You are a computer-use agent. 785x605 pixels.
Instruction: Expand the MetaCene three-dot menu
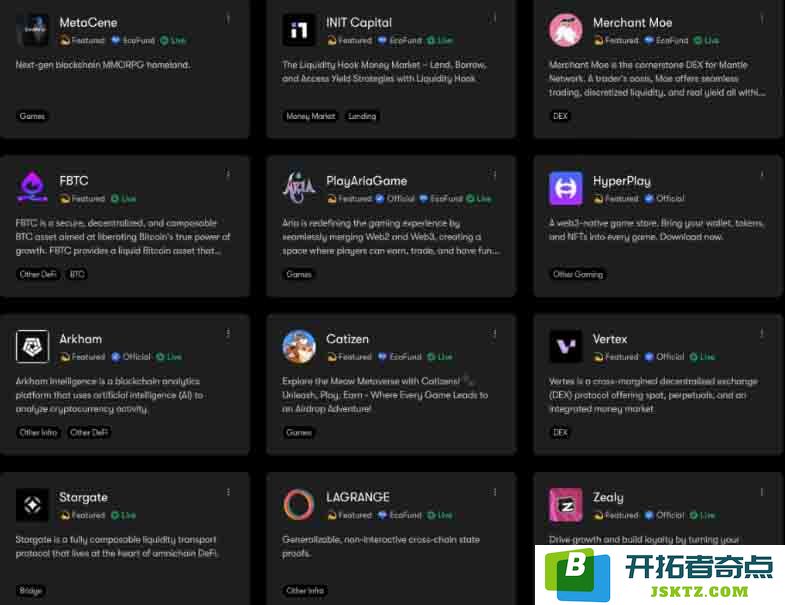pos(228,19)
